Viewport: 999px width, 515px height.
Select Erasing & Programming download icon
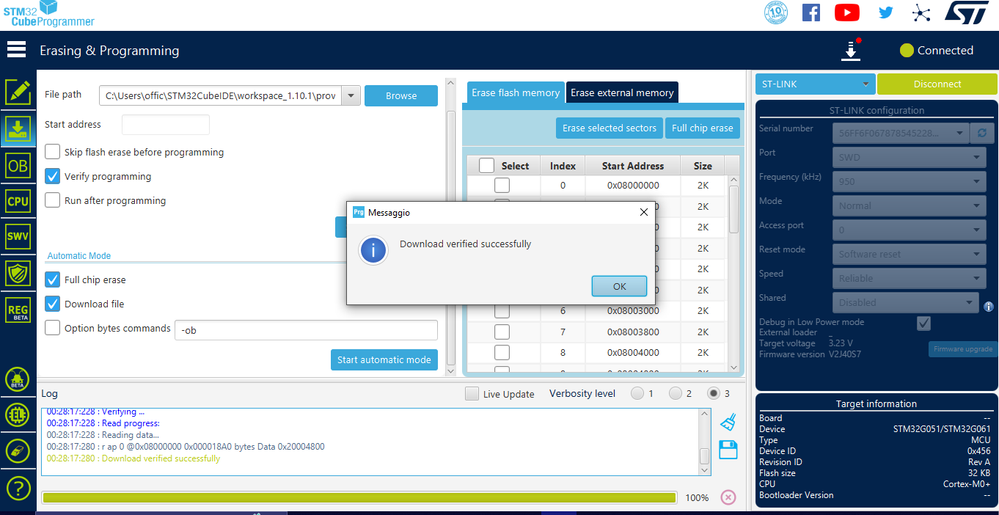(x=18, y=129)
